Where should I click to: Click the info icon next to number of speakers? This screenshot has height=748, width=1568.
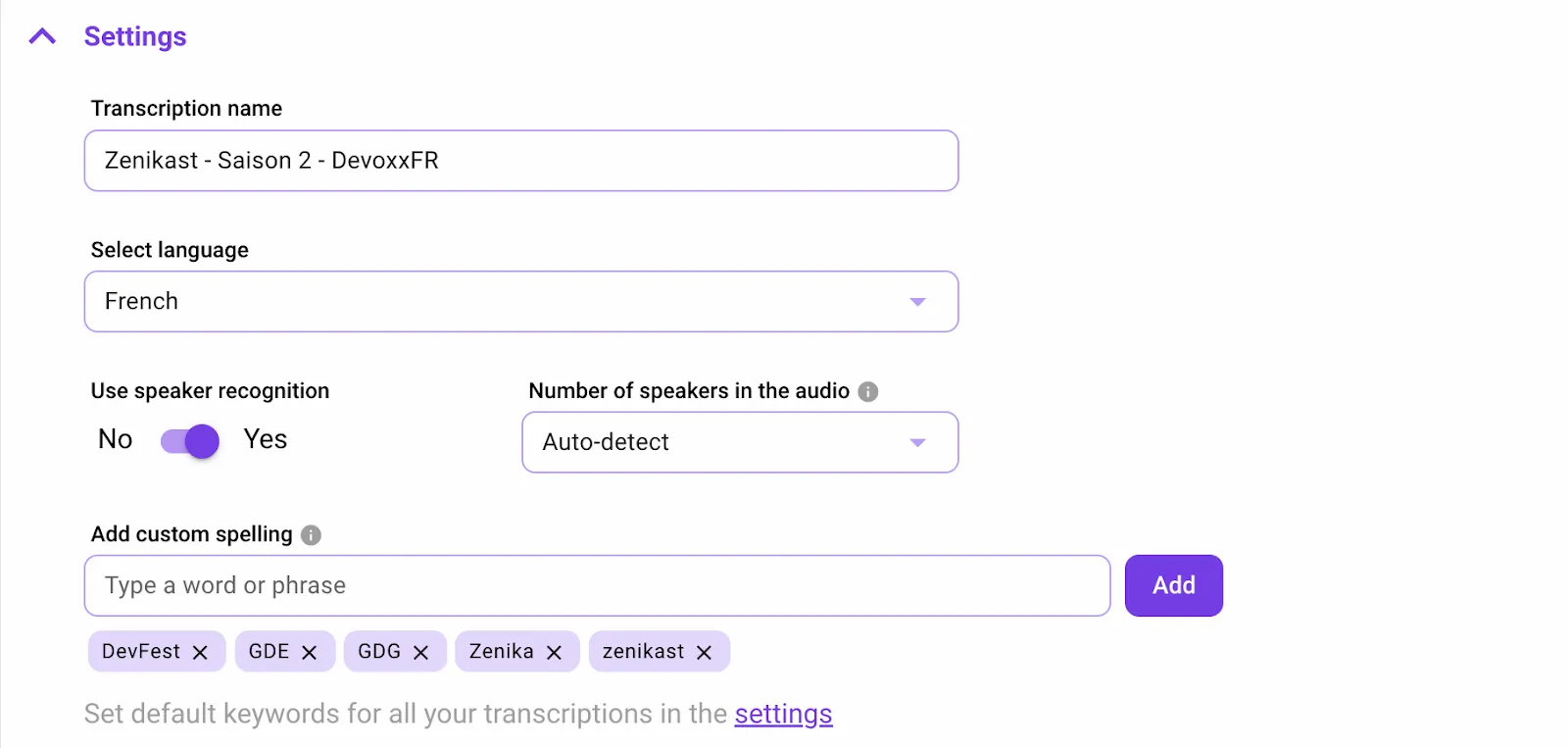[x=867, y=390]
